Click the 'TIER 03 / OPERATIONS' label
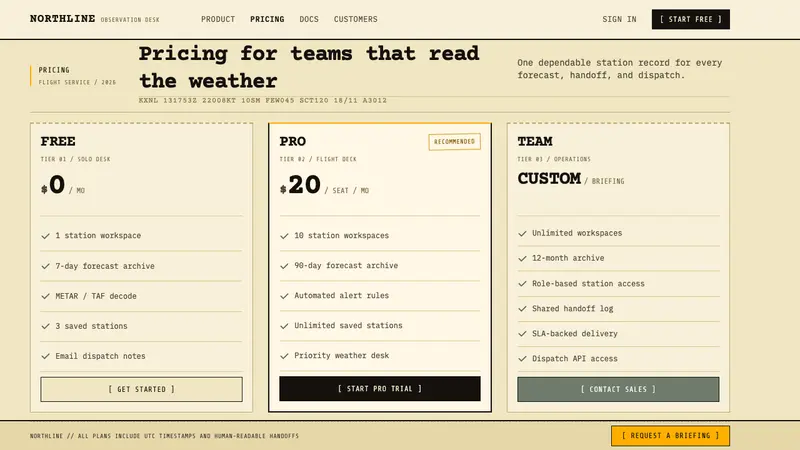The image size is (800, 450). 554,159
